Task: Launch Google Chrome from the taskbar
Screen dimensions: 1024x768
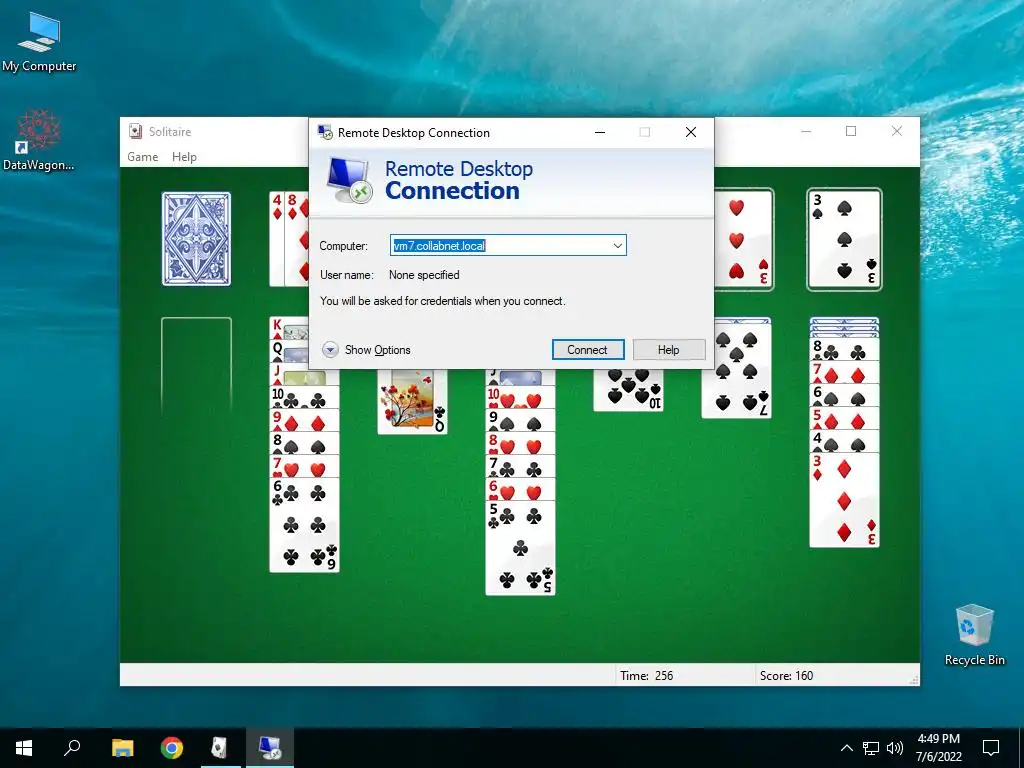Action: [x=172, y=748]
